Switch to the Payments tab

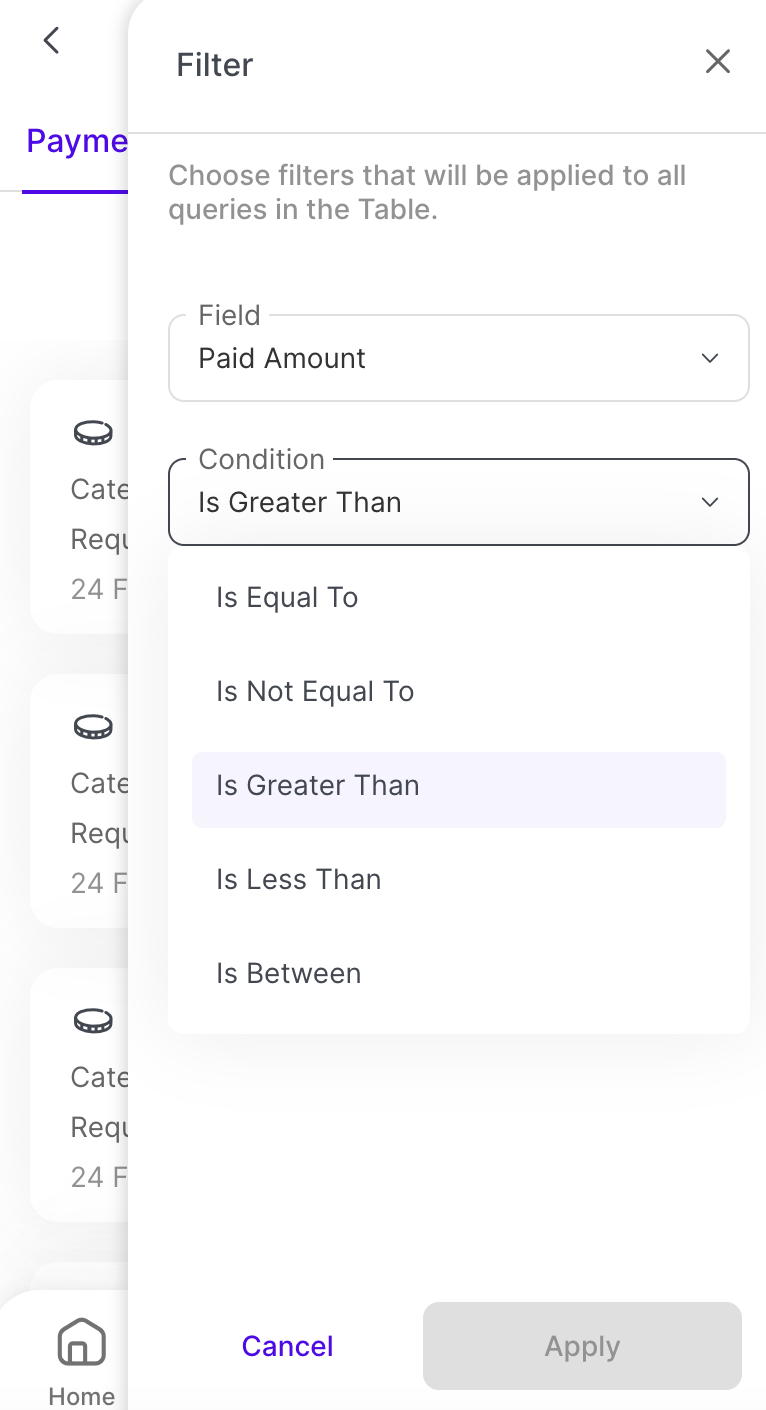(x=77, y=141)
